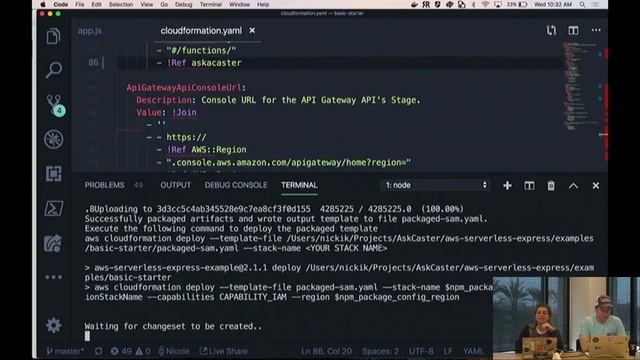640x360 pixels.
Task: Select the terminal '1: node' dropdown
Action: (x=435, y=185)
